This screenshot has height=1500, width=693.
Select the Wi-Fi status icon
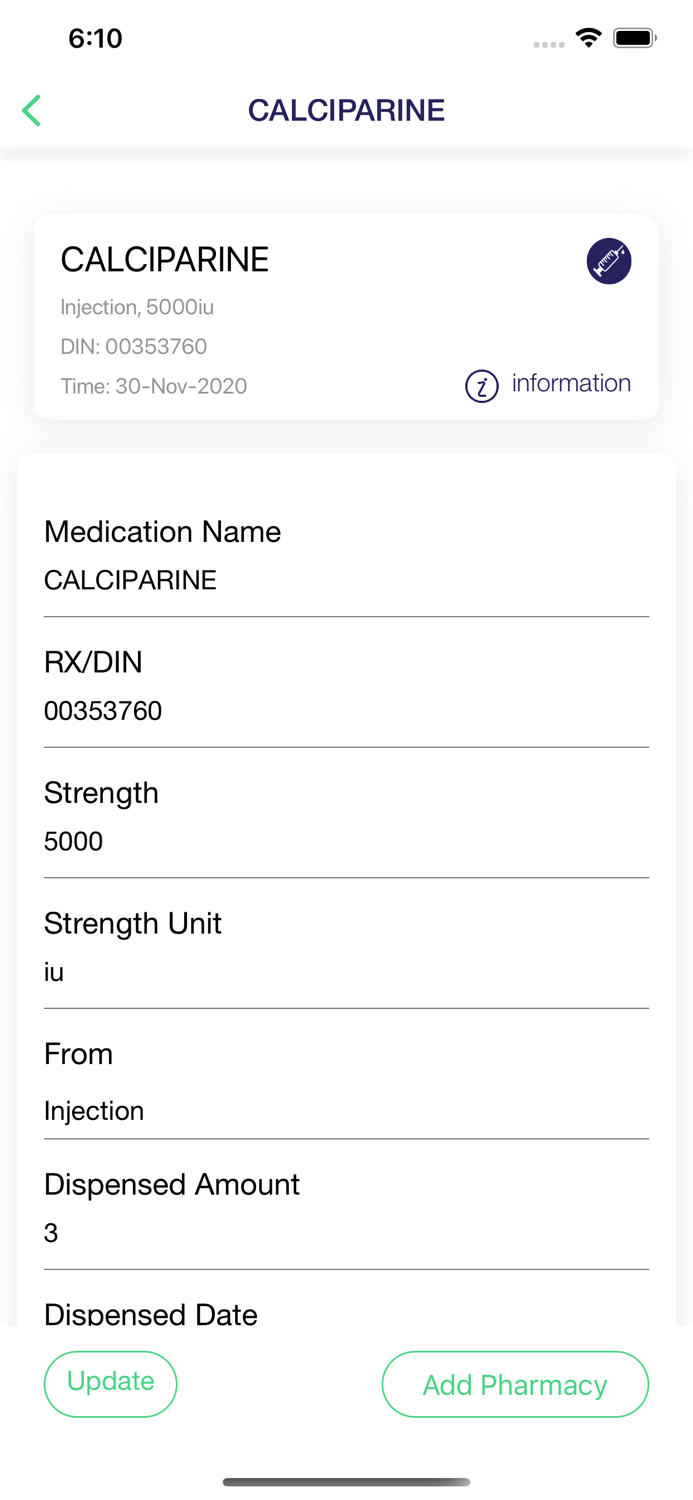click(588, 37)
